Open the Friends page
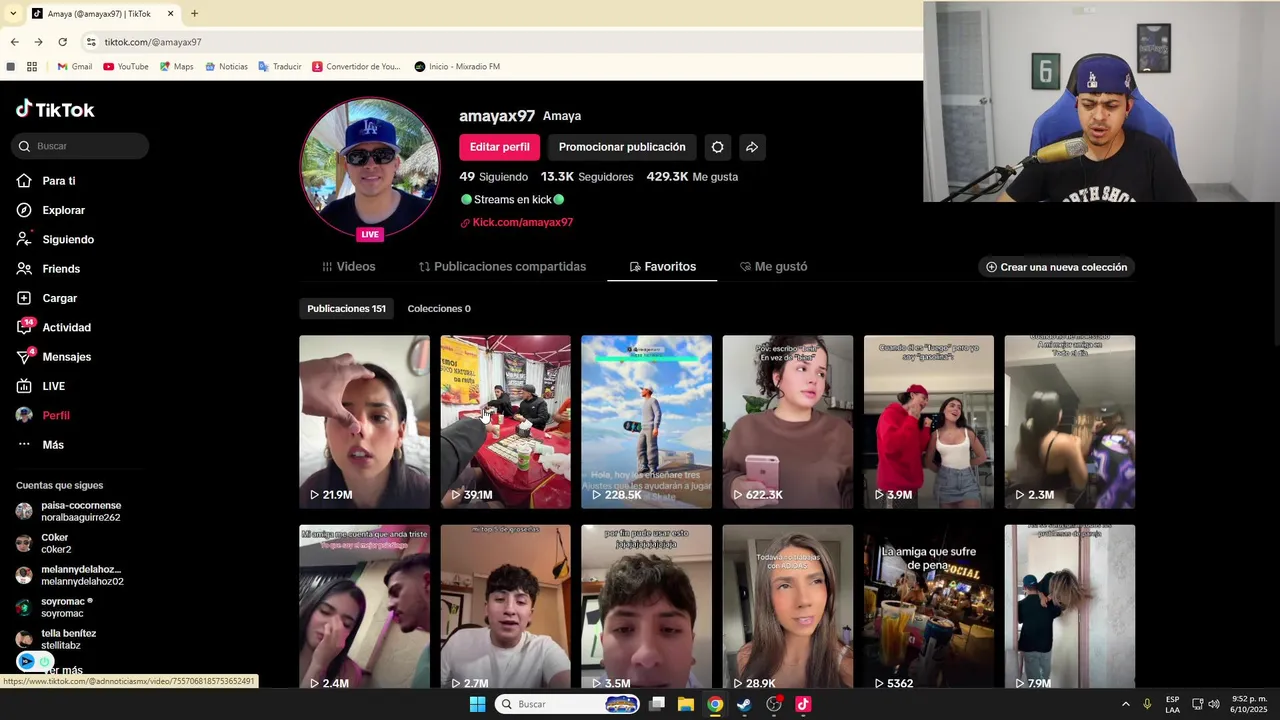This screenshot has height=720, width=1280. [48, 269]
